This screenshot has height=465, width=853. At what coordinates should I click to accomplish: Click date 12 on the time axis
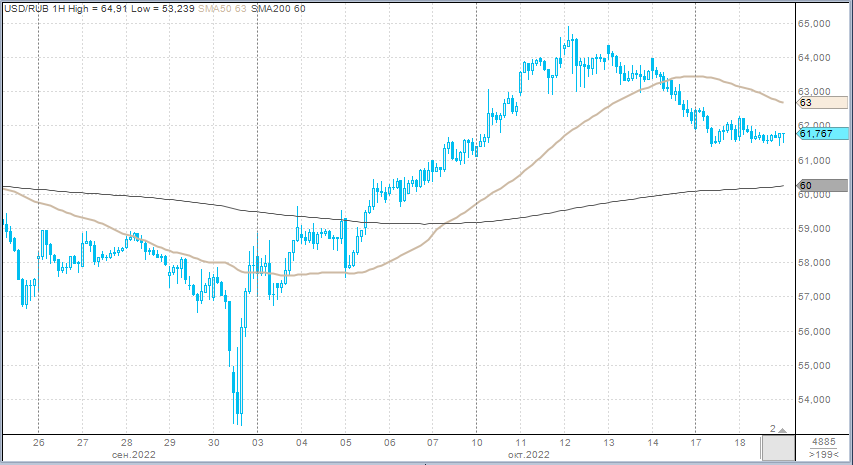coord(565,441)
